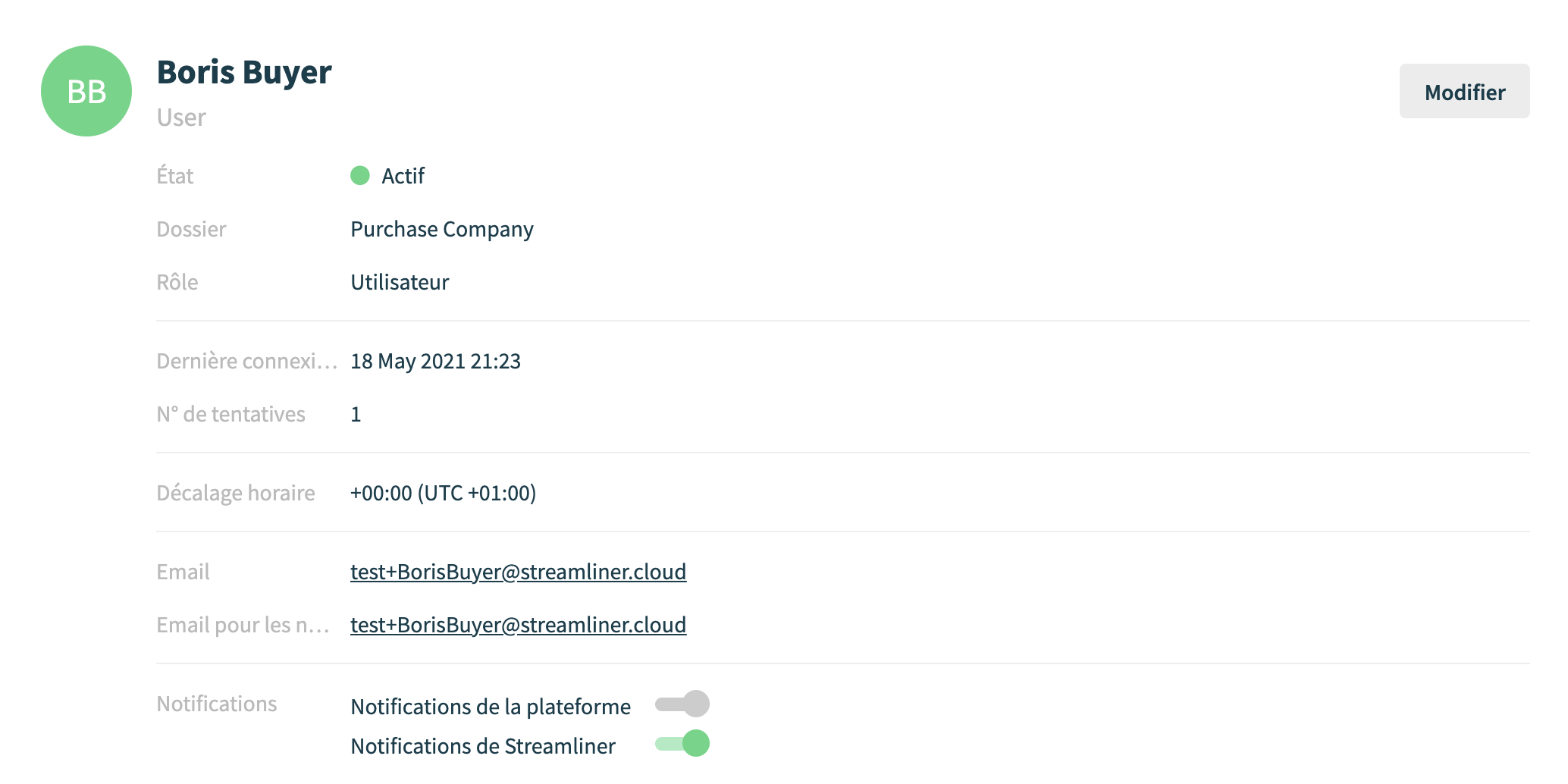
Task: Open the notification email address link
Action: pyautogui.click(x=518, y=625)
